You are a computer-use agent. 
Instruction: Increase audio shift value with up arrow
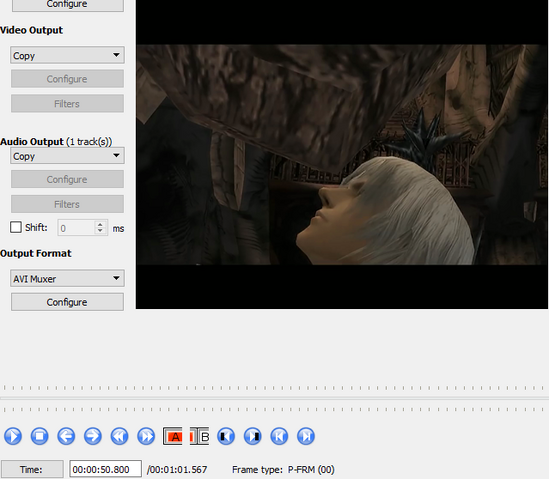tap(100, 224)
